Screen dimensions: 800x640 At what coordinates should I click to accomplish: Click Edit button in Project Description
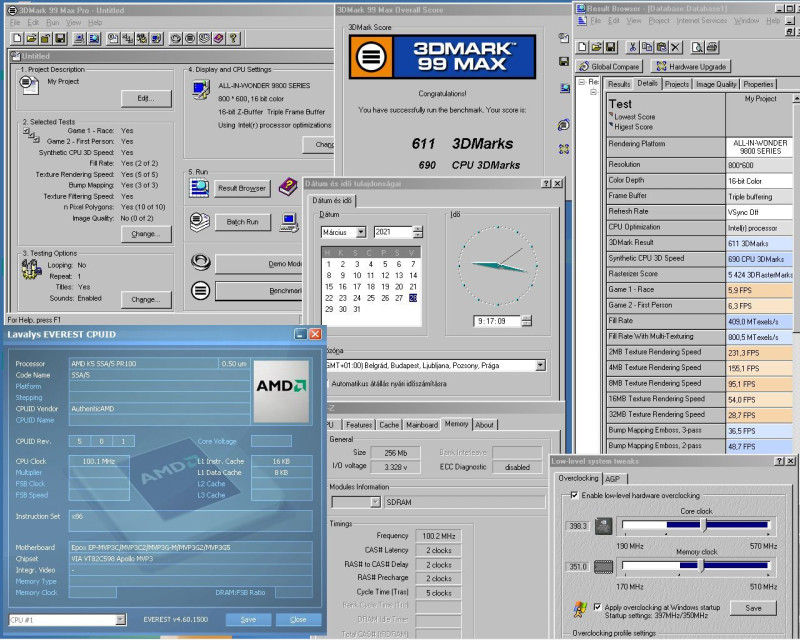coord(146,99)
